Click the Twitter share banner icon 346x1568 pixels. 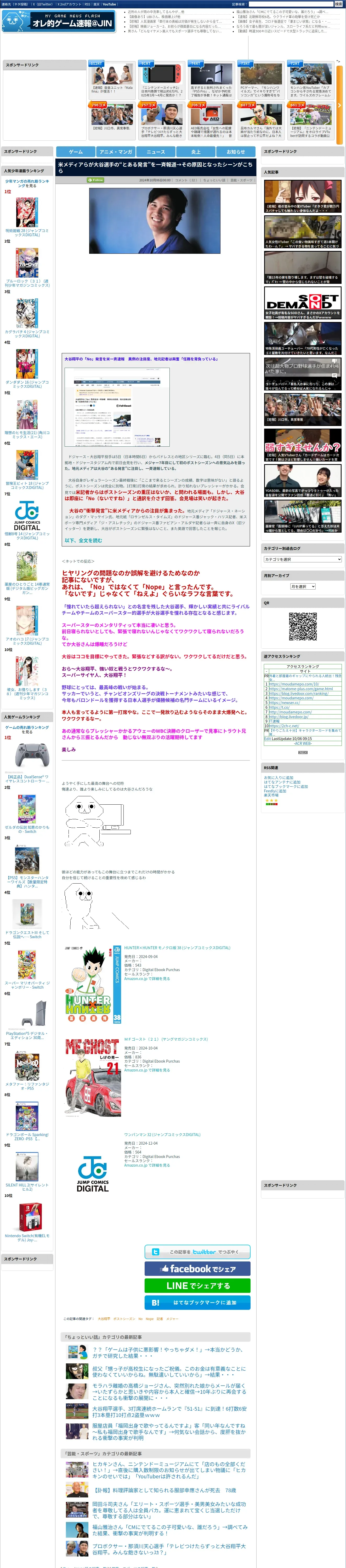(x=197, y=1252)
